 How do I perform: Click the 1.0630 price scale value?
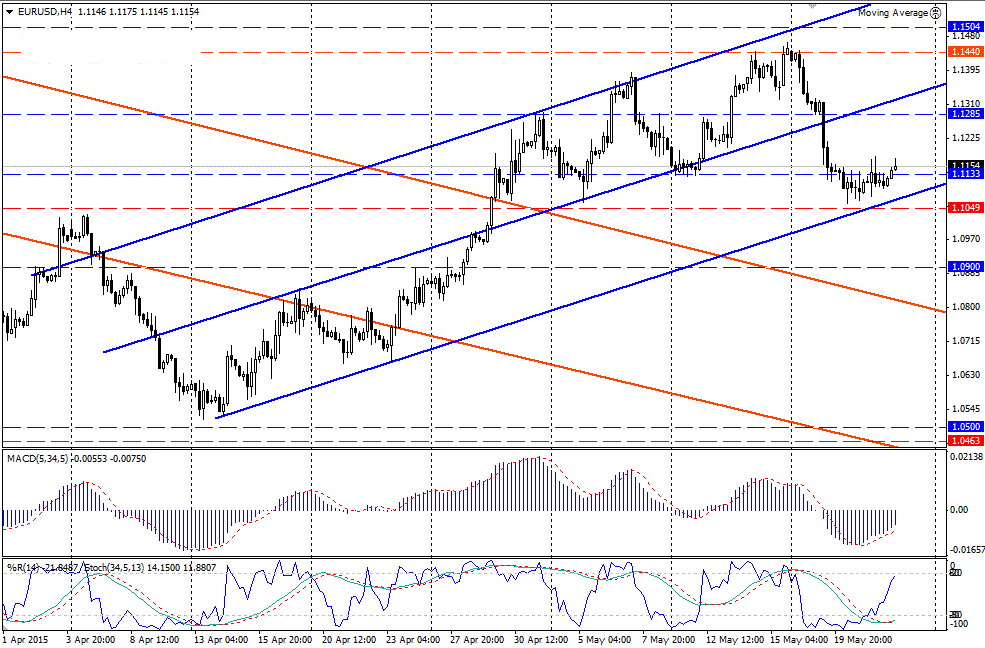(x=966, y=375)
